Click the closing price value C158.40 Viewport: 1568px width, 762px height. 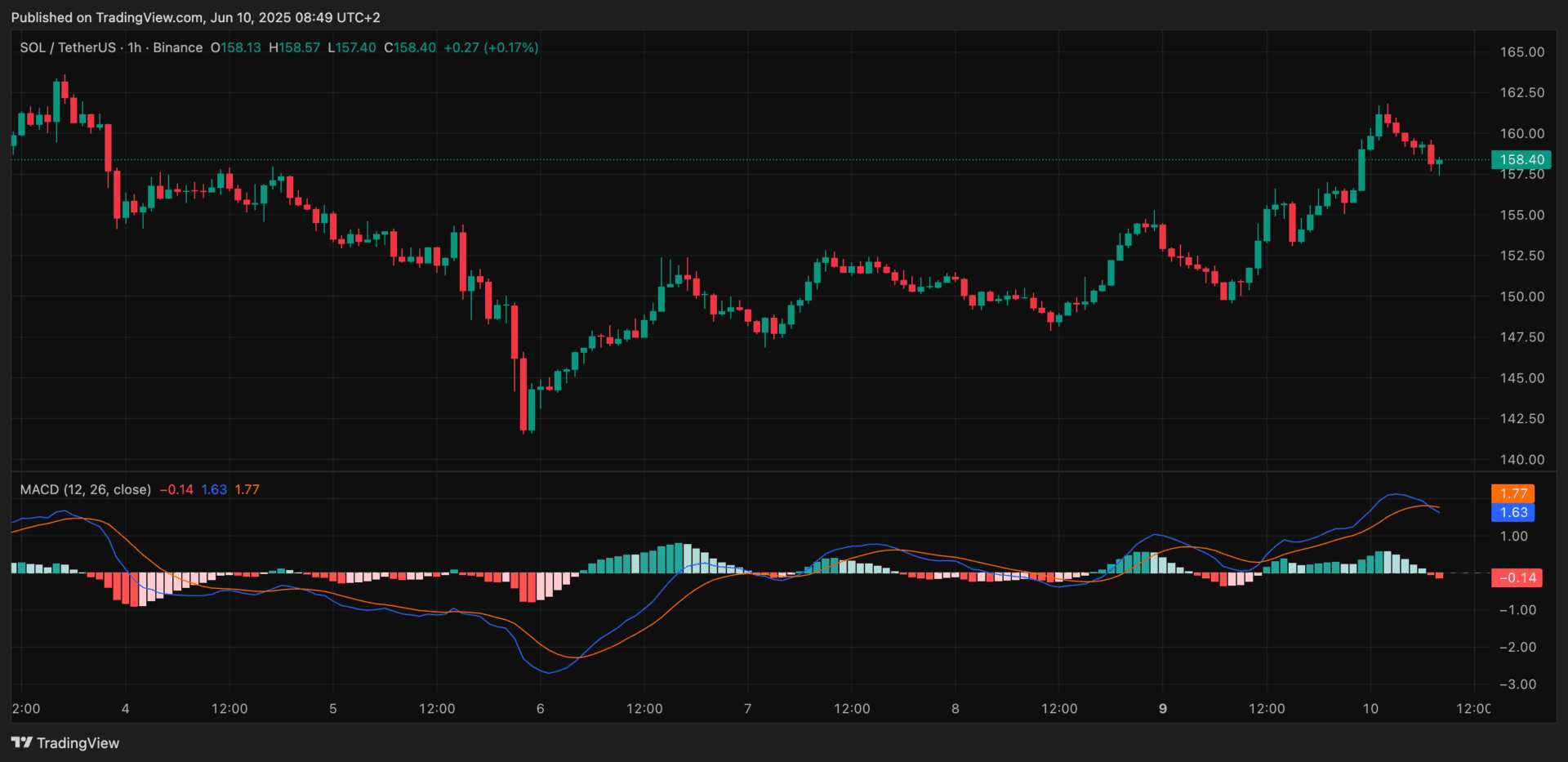point(410,47)
